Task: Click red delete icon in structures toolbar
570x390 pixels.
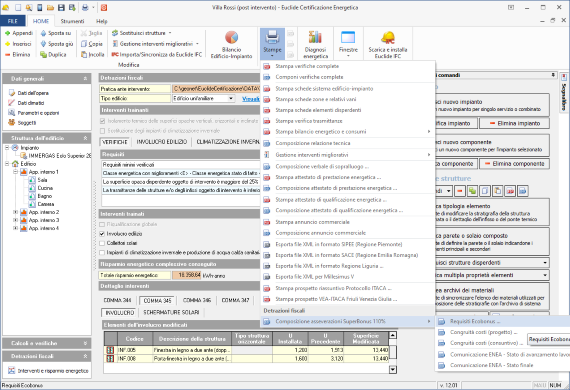Action: point(460,191)
